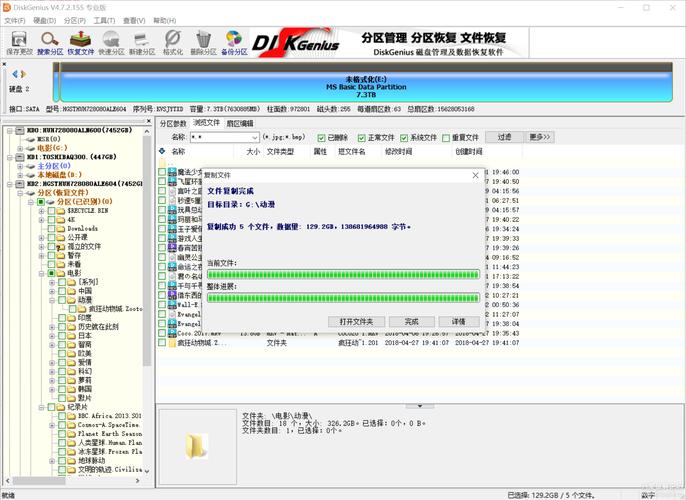Collapse the HD0 disk tree node
Screen dimensions: 686x500
(x=10, y=130)
